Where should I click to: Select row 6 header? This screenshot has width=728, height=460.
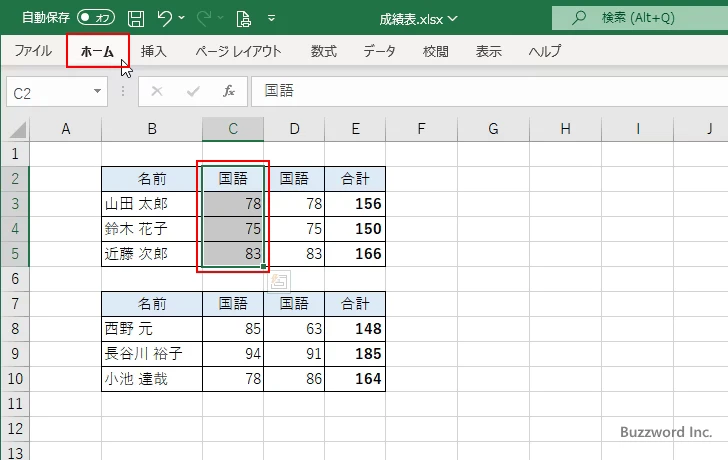[15, 279]
